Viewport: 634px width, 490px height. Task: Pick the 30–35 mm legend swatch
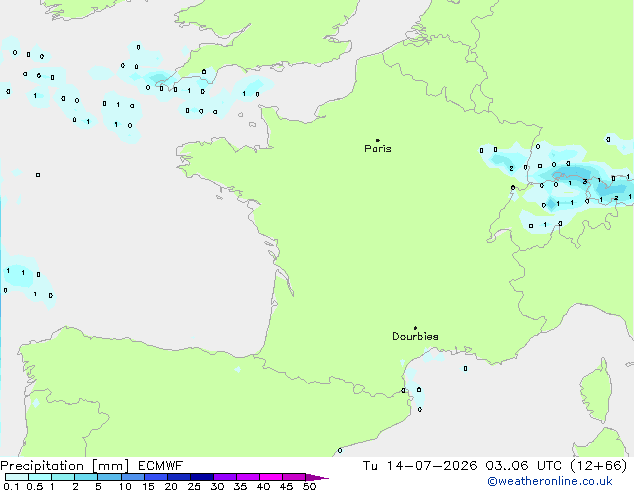coord(224,477)
